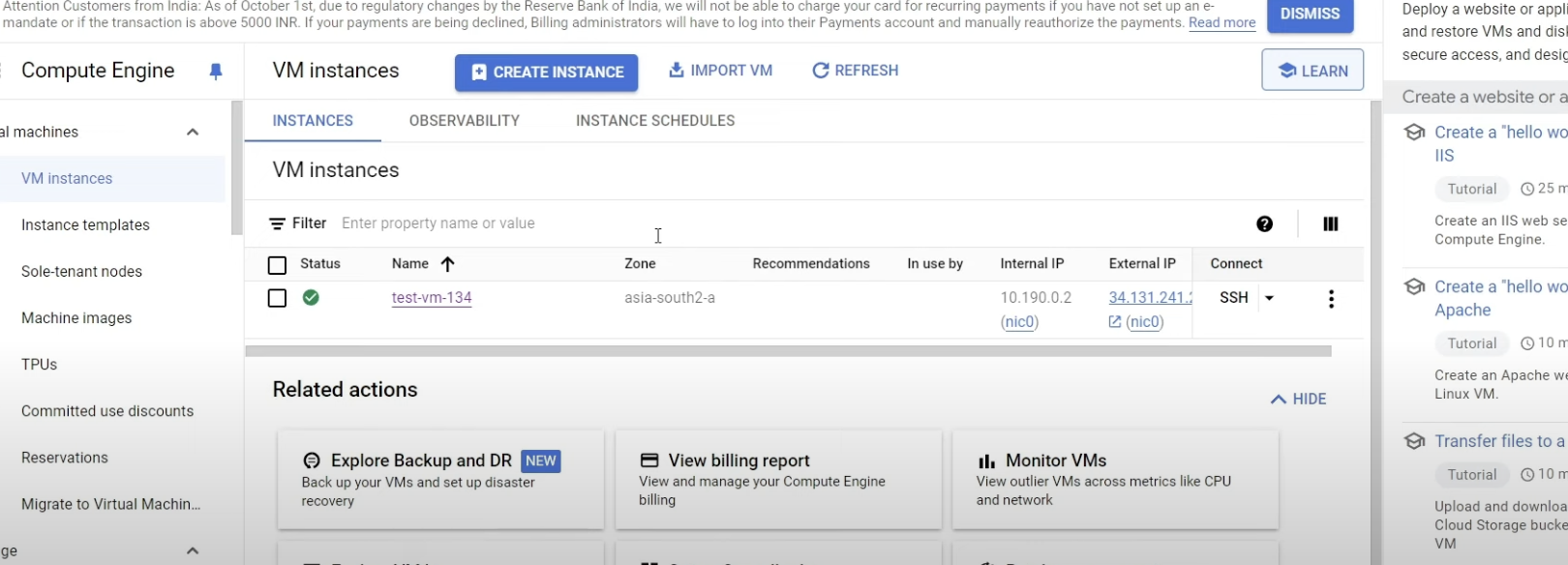Hide the Related actions section

coord(1298,399)
